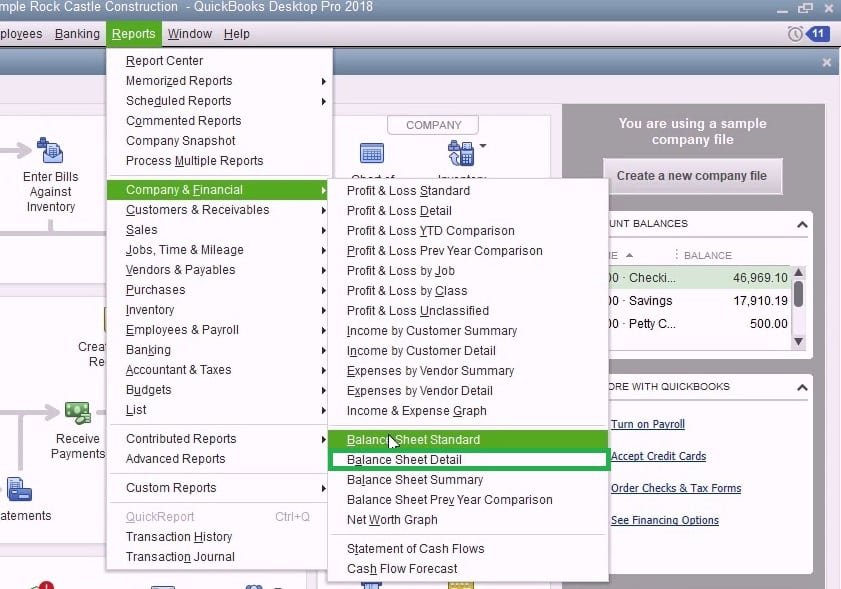Click Order Checks & Tax Forms link
This screenshot has width=841, height=589.
(676, 488)
